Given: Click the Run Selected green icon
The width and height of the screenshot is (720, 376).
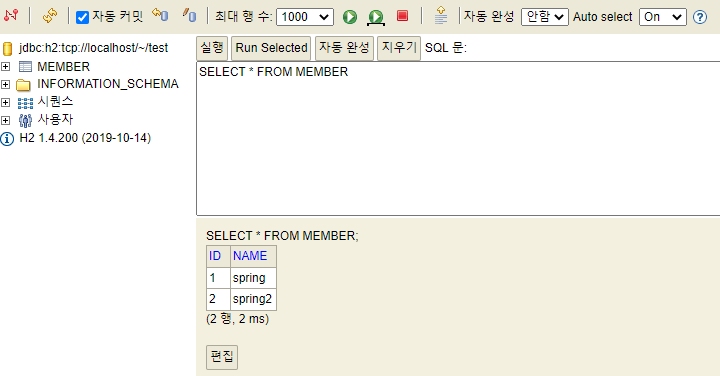Looking at the screenshot, I should 376,17.
